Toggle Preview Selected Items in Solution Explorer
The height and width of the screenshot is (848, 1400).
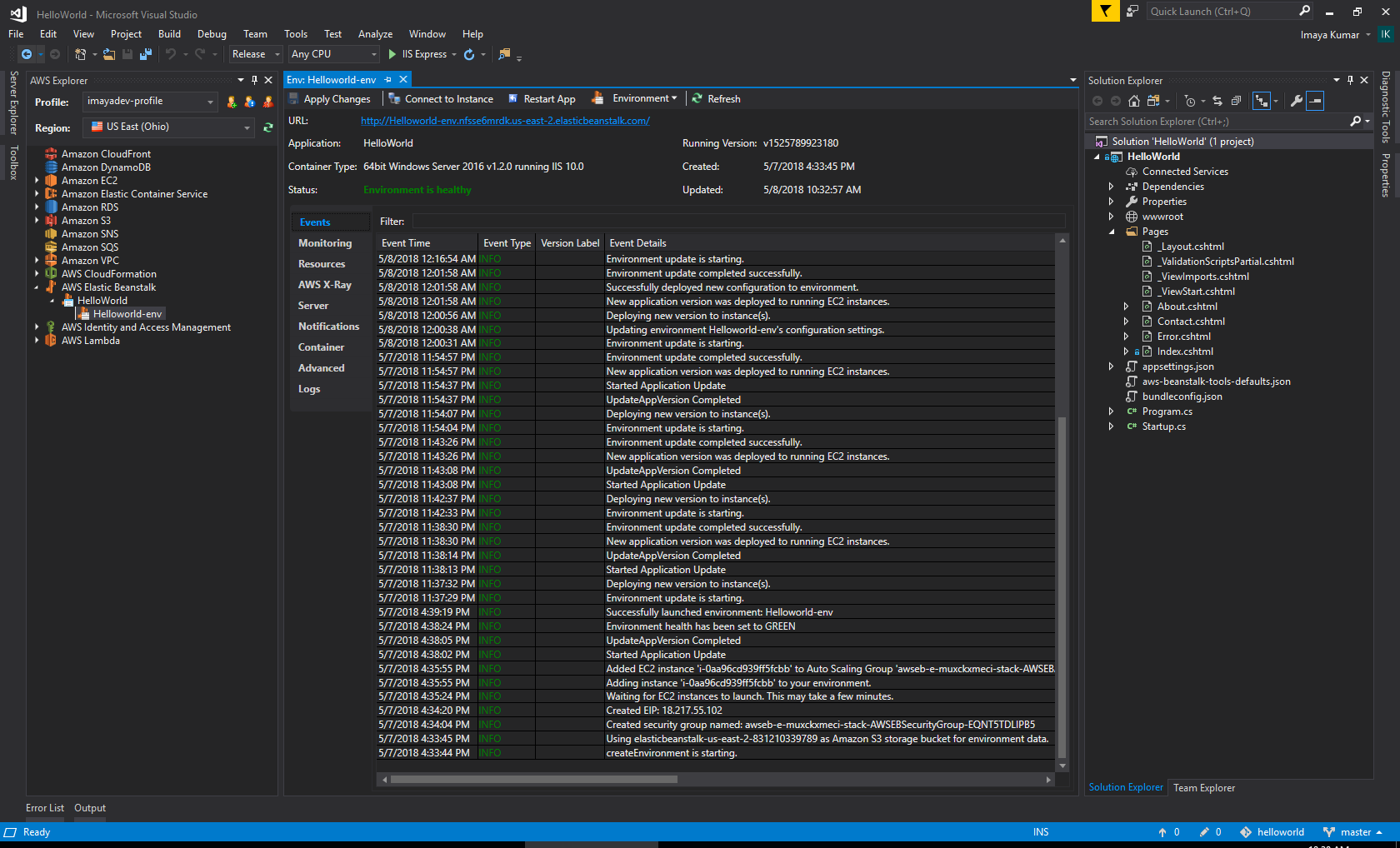[1315, 101]
